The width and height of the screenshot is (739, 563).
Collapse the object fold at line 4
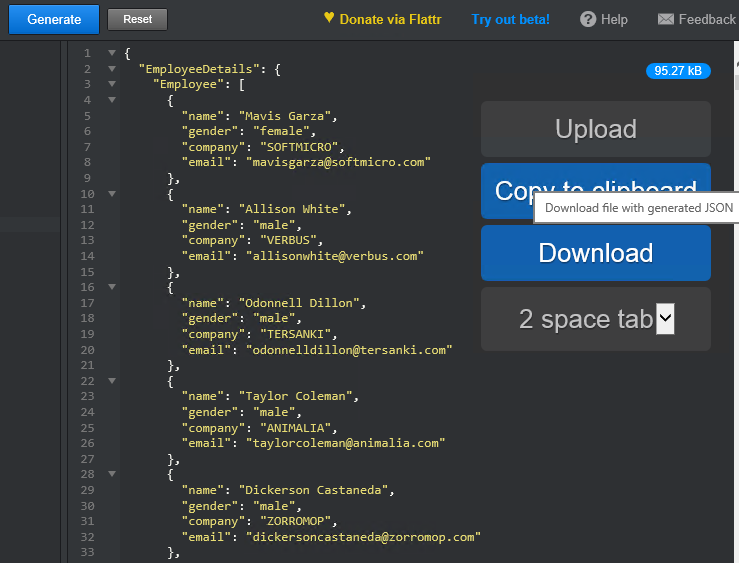click(112, 100)
